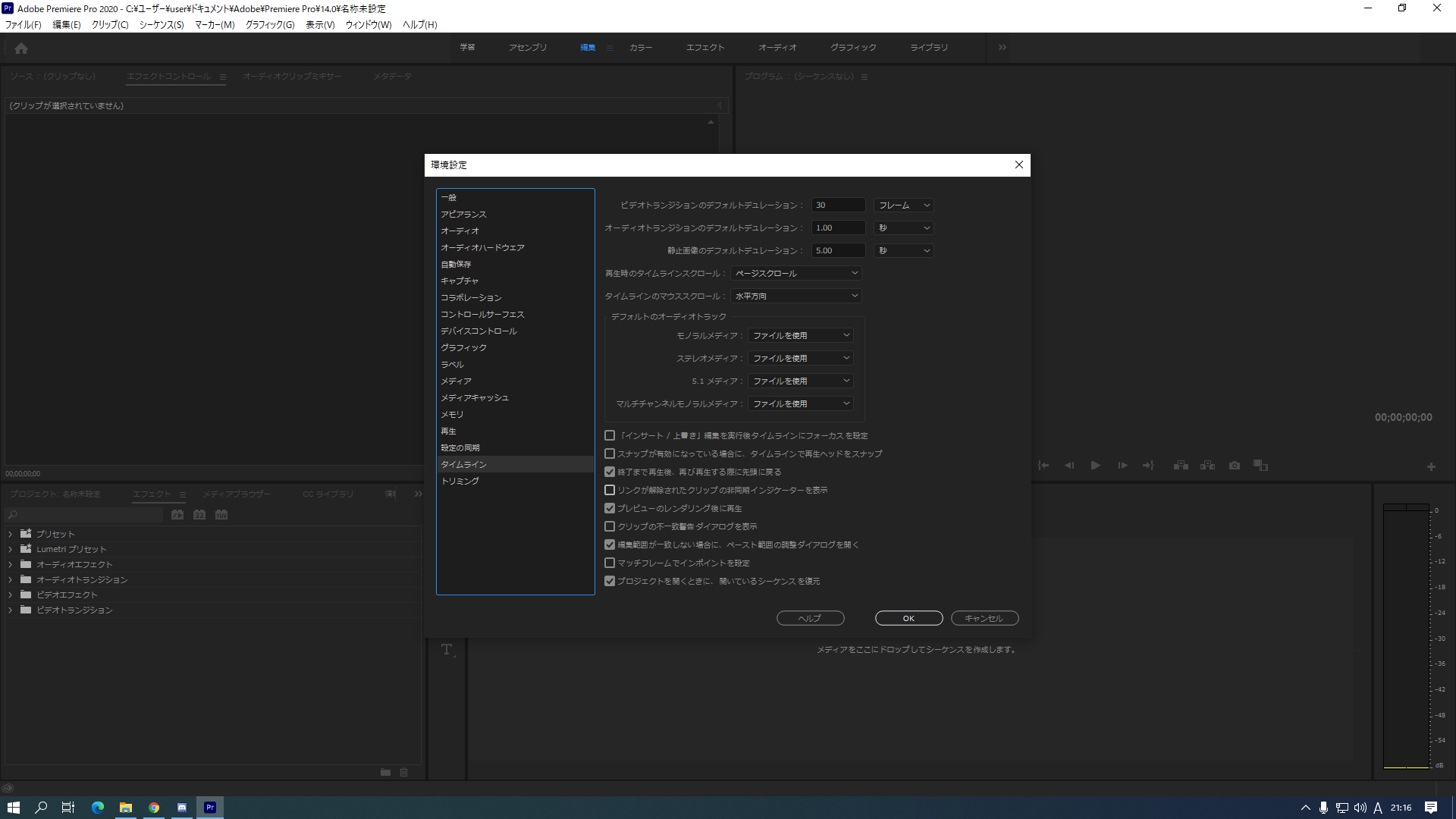Click New Custom Bin folder icon

tap(385, 772)
